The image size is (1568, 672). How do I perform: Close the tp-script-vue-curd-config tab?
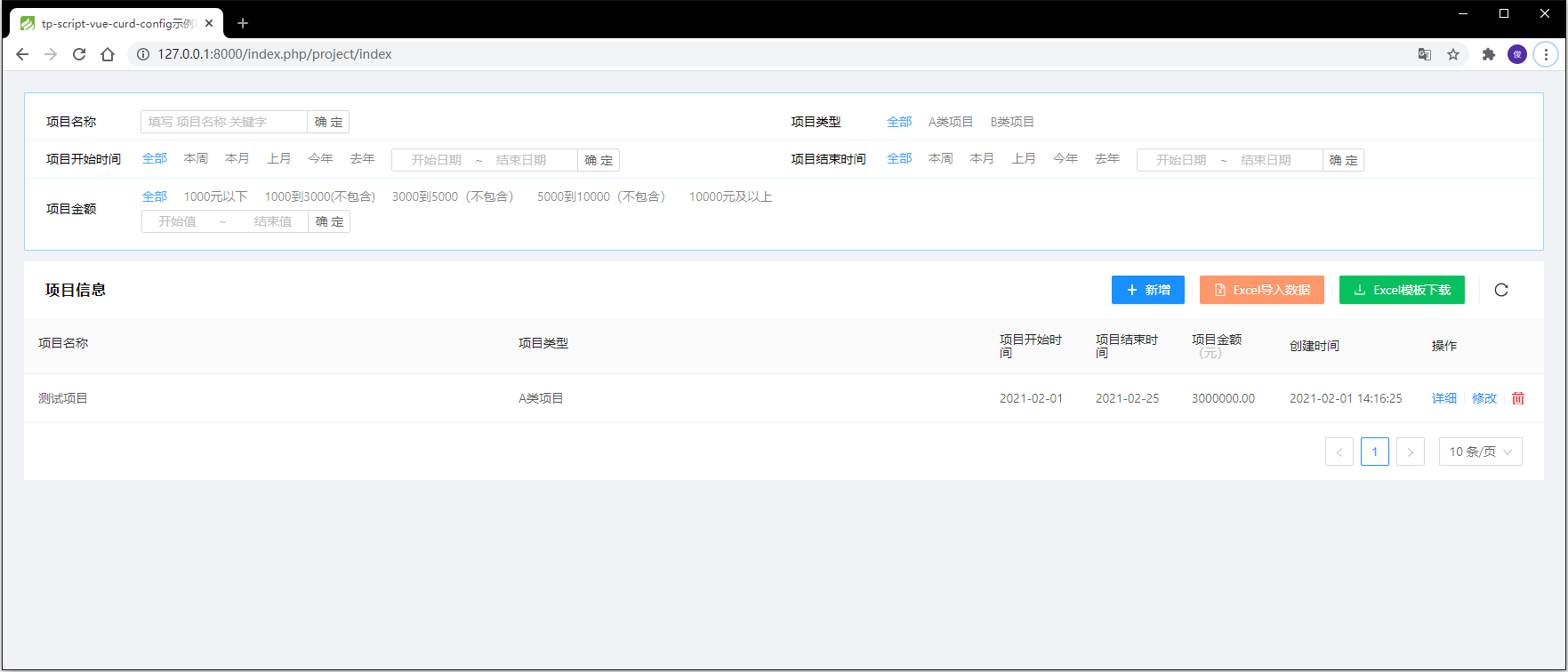[x=209, y=23]
